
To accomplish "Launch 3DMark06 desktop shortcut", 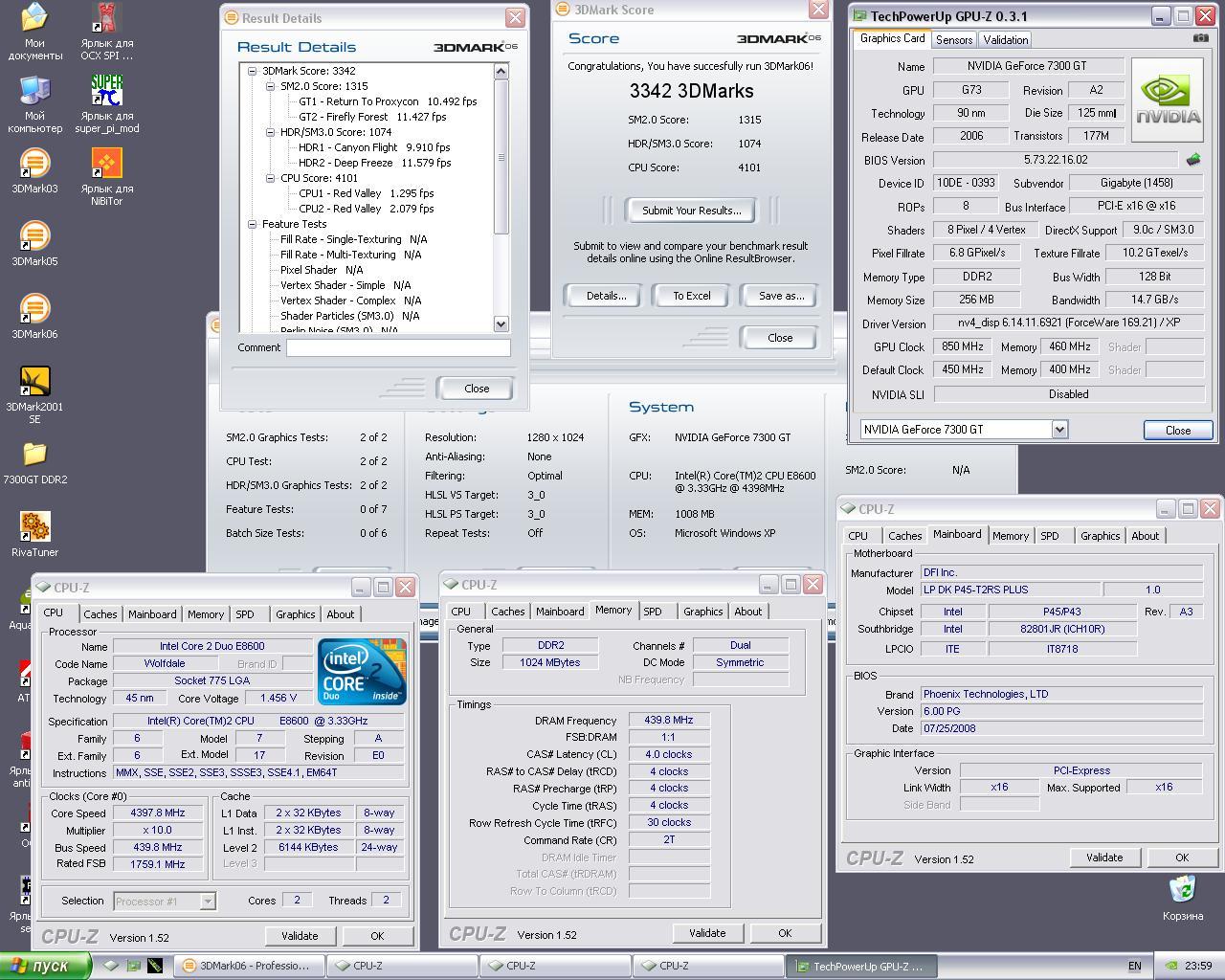I will [x=34, y=309].
